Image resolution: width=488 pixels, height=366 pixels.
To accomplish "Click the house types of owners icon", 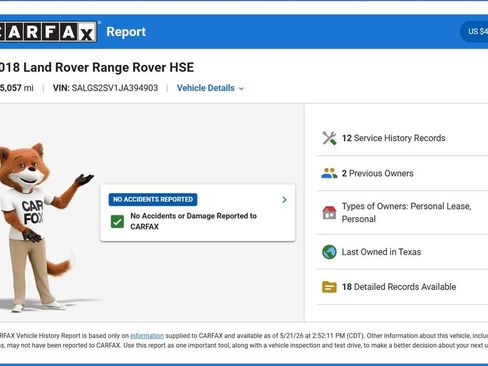I will tap(329, 213).
